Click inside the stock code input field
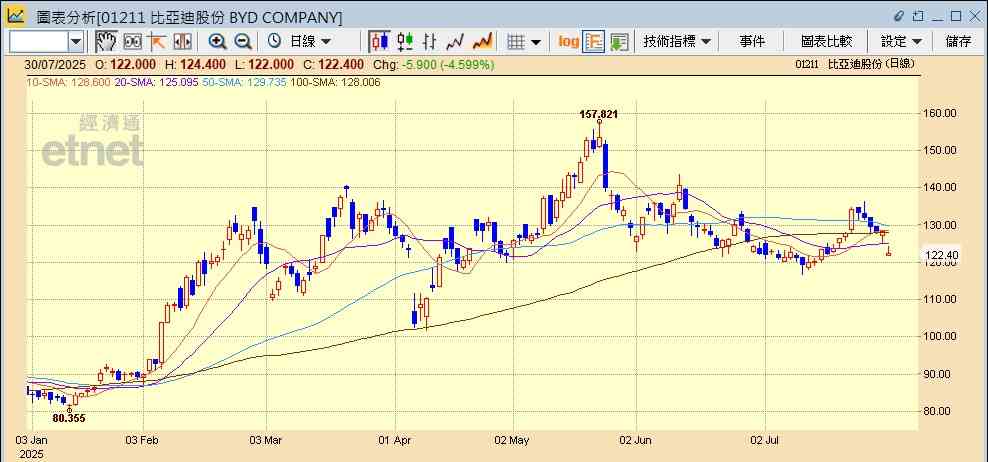 [39, 42]
